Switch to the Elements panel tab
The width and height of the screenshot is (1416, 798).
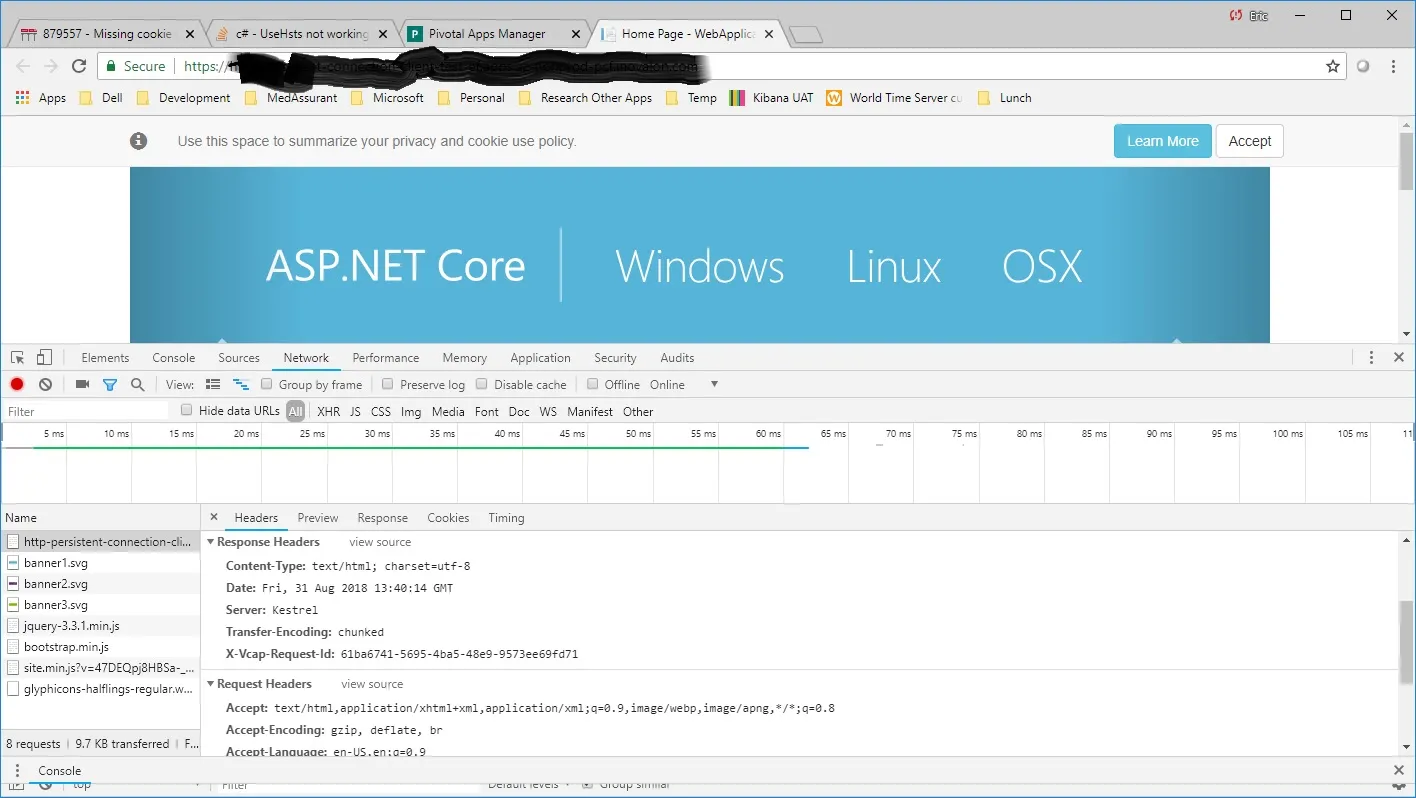[x=105, y=358]
